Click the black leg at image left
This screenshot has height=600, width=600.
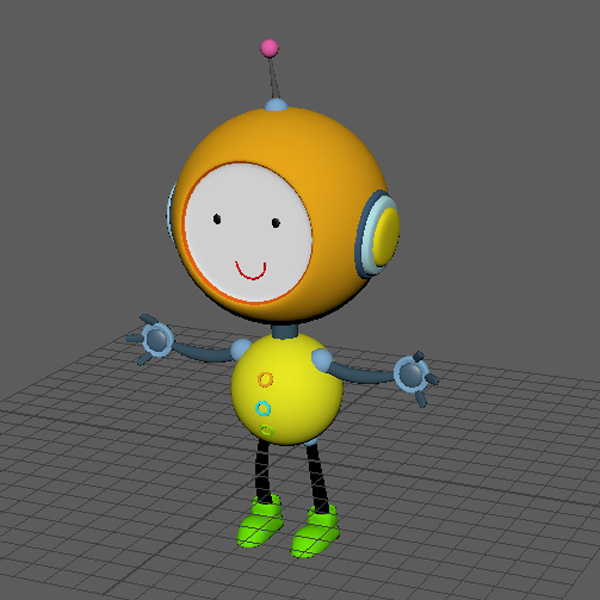263,470
